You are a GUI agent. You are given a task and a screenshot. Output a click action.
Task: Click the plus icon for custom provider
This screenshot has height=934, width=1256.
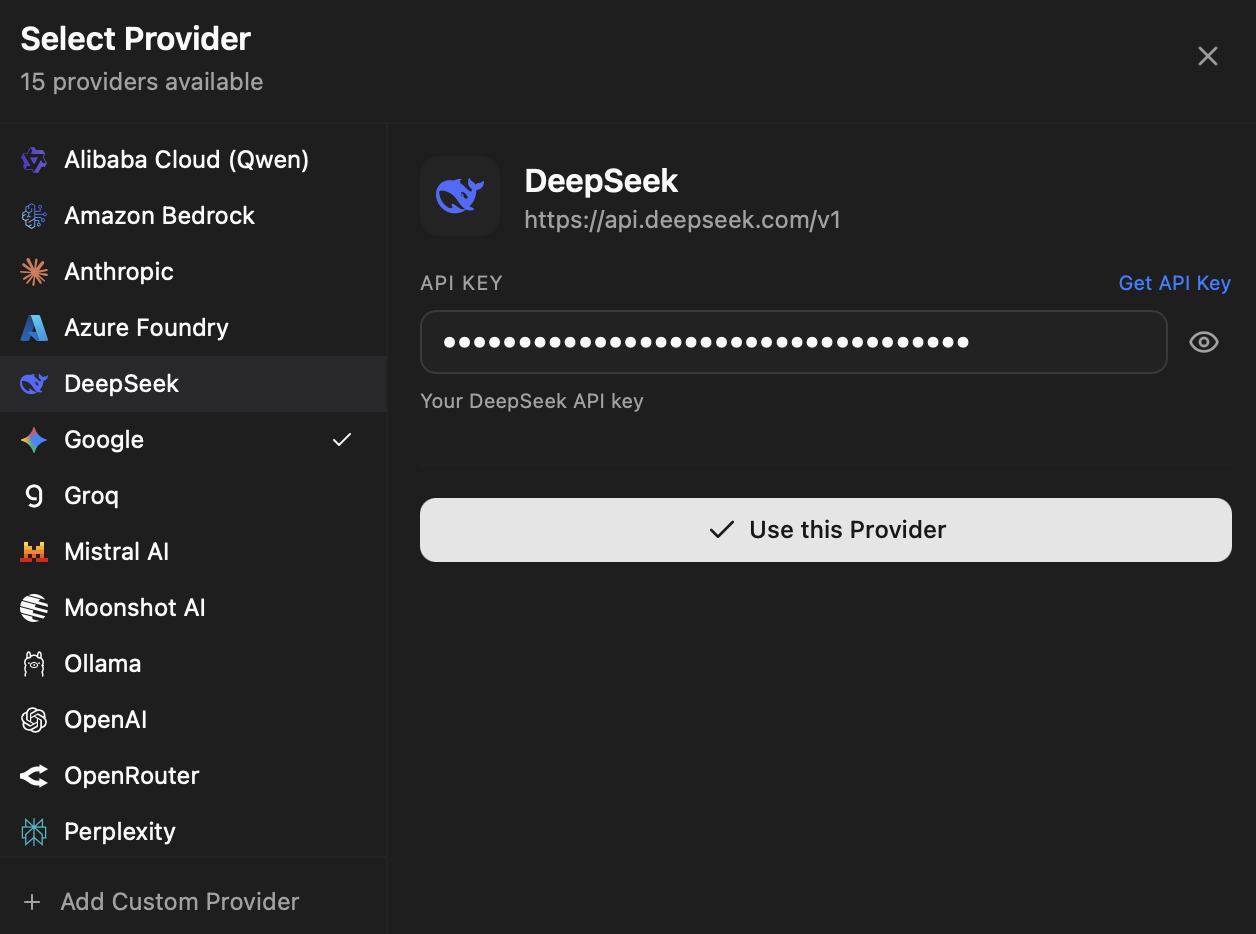pyautogui.click(x=32, y=902)
